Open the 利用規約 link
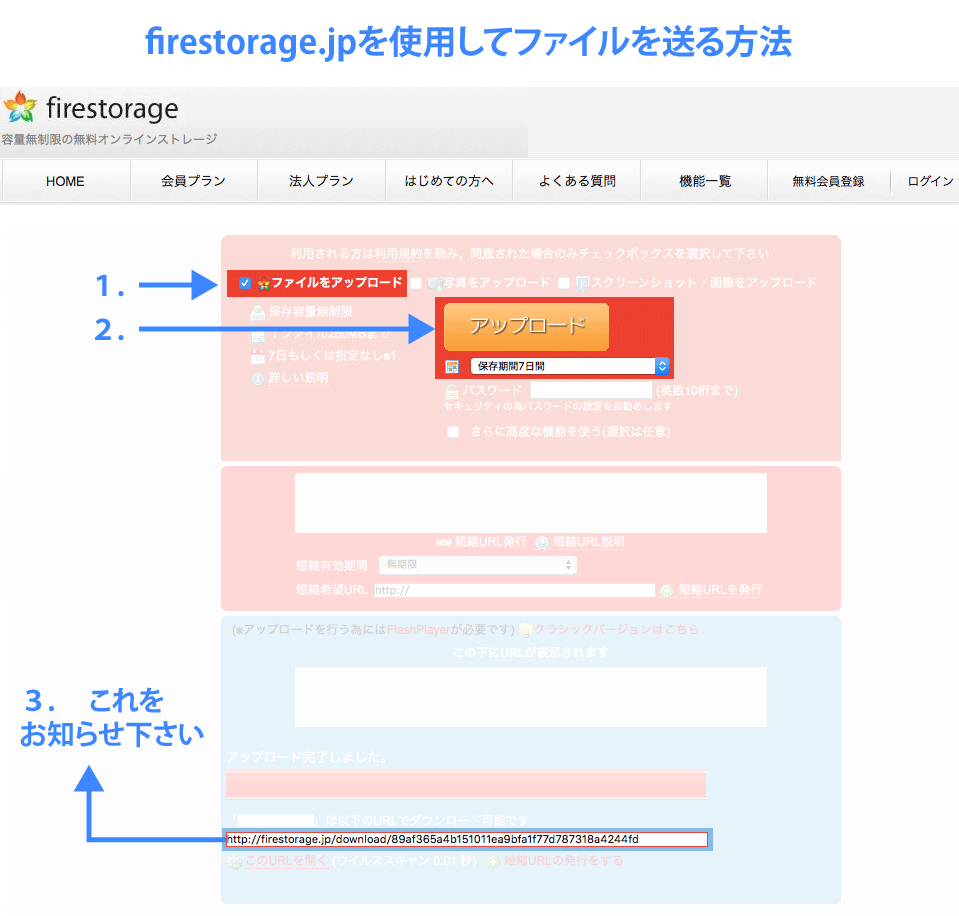Viewport: 959px width, 916px height. (399, 254)
